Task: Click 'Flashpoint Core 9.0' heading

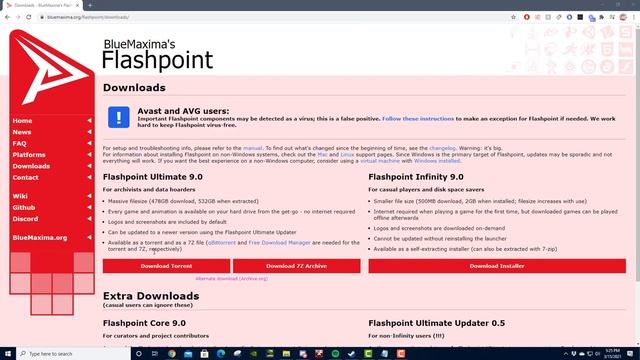Action: pyautogui.click(x=144, y=323)
